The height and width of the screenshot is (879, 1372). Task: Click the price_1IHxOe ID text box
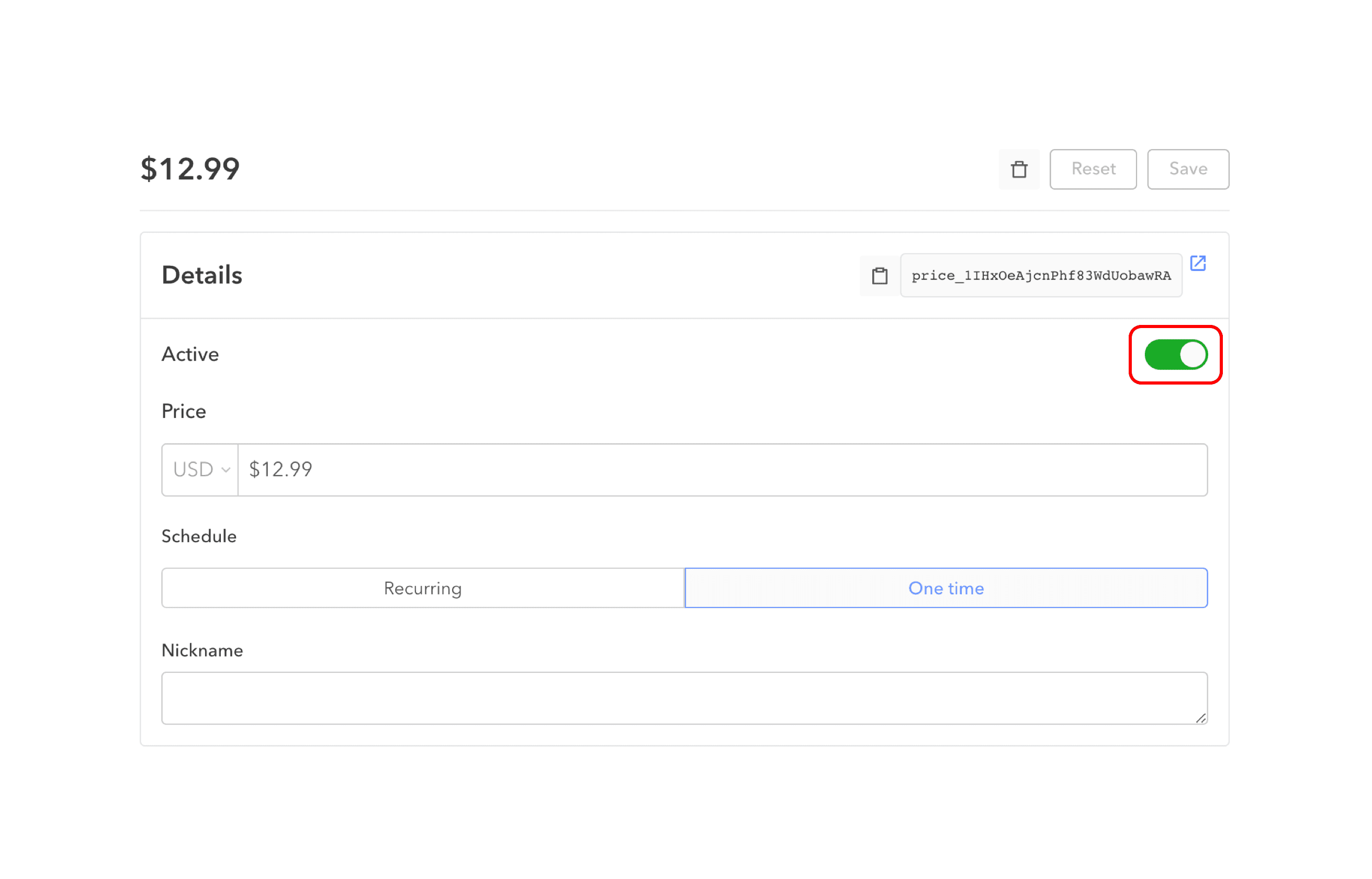tap(1040, 276)
